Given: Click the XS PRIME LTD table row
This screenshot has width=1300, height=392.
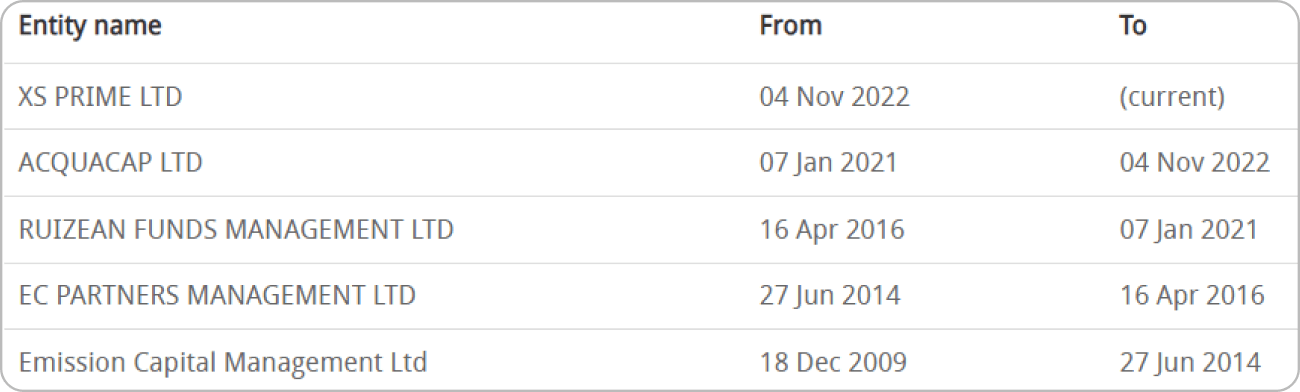Looking at the screenshot, I should coord(650,97).
